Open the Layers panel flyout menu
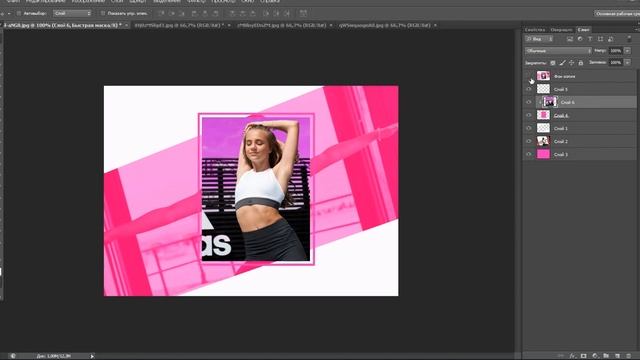Viewport: 640px width, 360px height. (x=636, y=30)
